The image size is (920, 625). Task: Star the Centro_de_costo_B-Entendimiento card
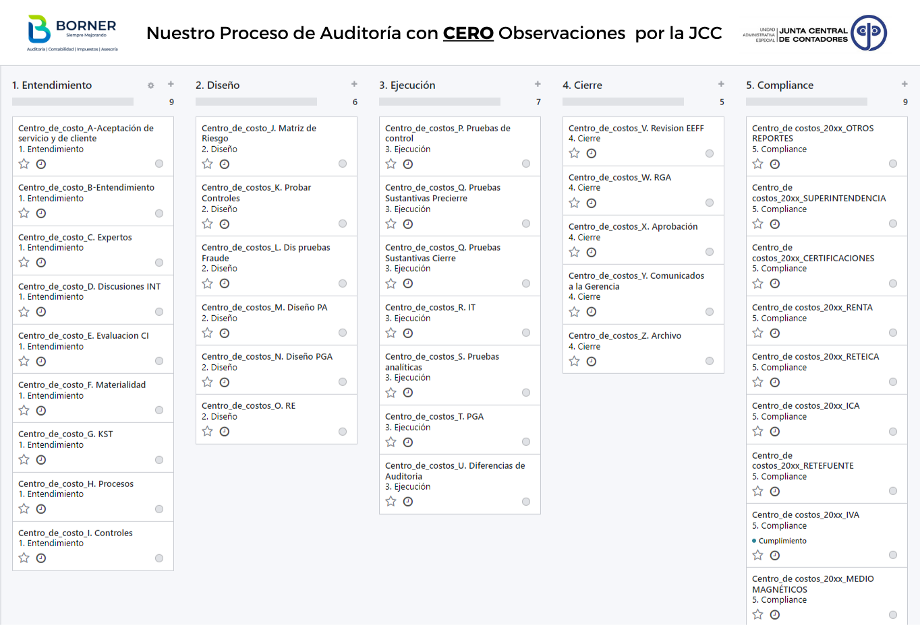click(24, 213)
